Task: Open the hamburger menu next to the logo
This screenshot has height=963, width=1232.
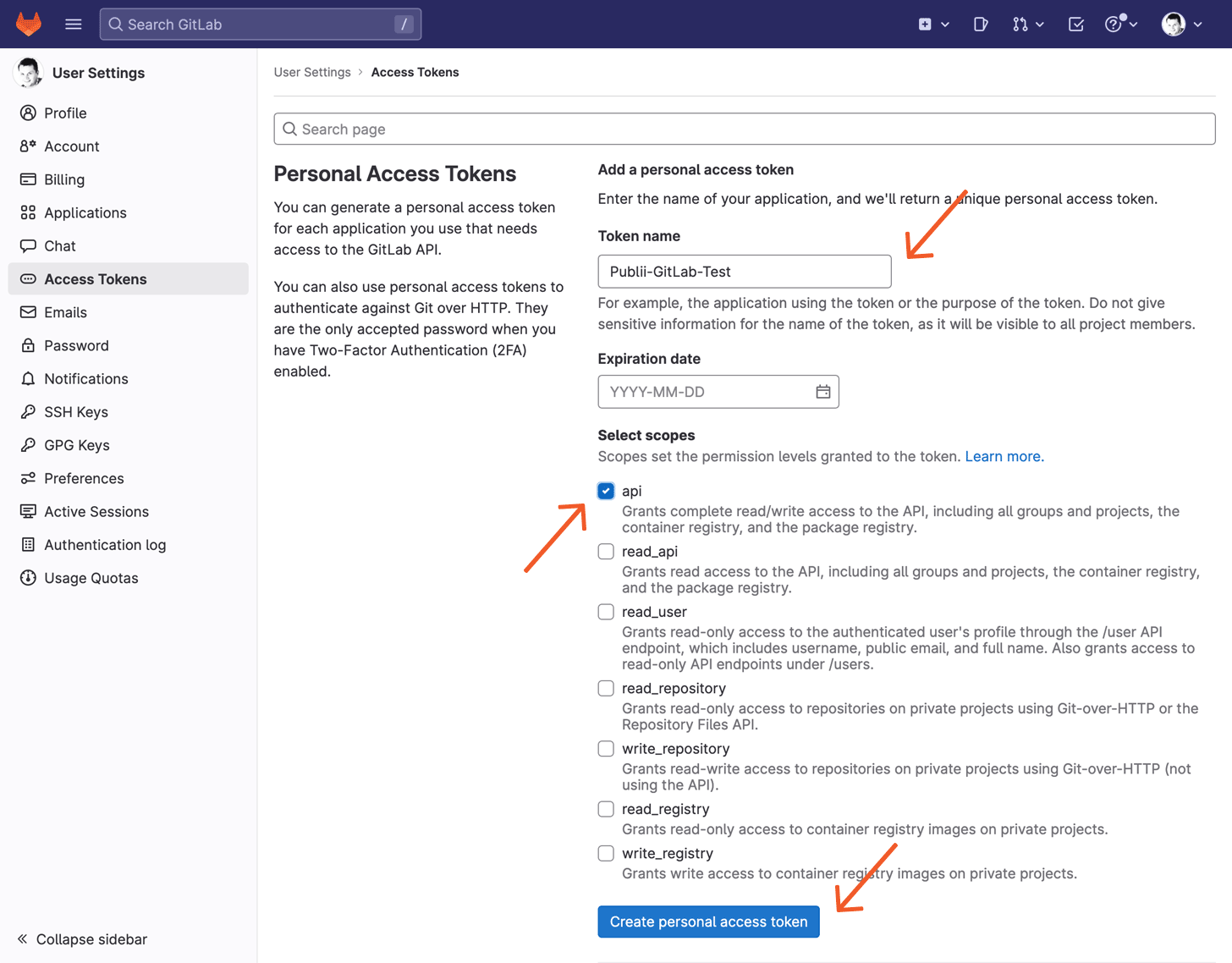Action: pos(74,24)
